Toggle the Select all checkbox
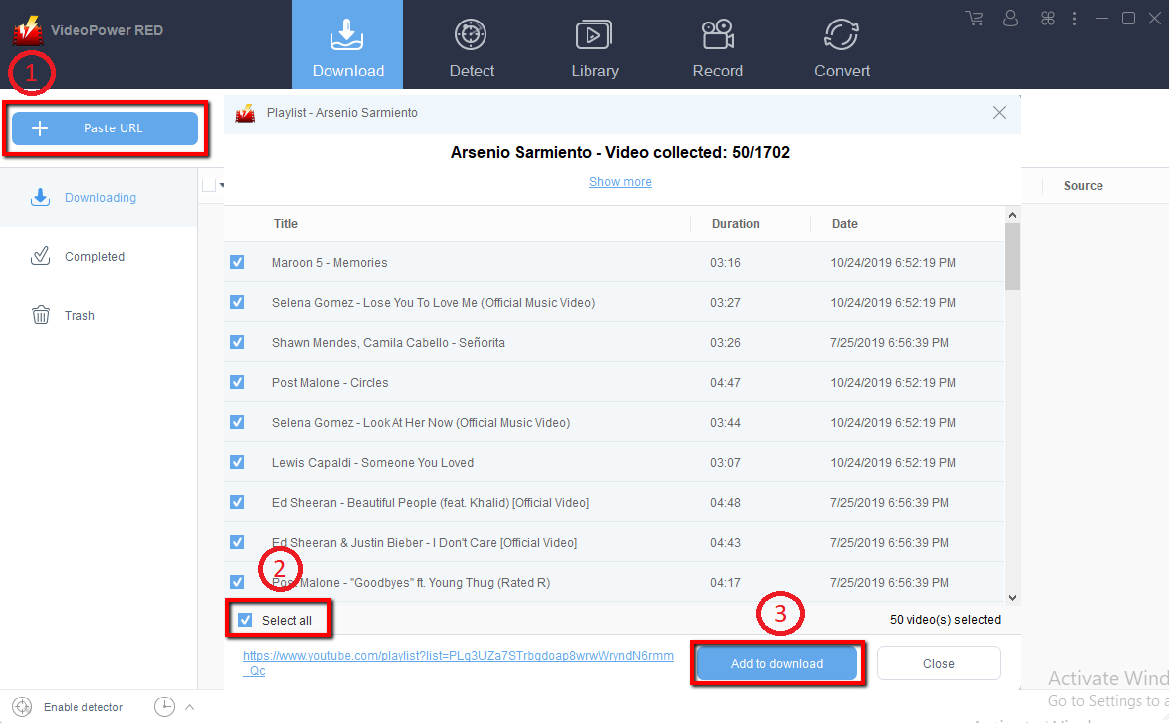1169x723 pixels. tap(245, 620)
